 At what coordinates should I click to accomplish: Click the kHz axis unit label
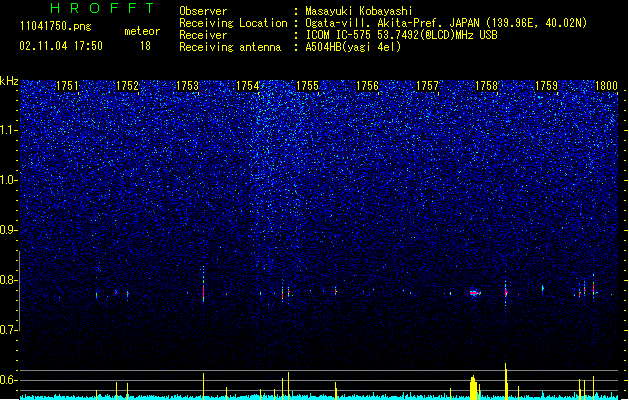9,81
